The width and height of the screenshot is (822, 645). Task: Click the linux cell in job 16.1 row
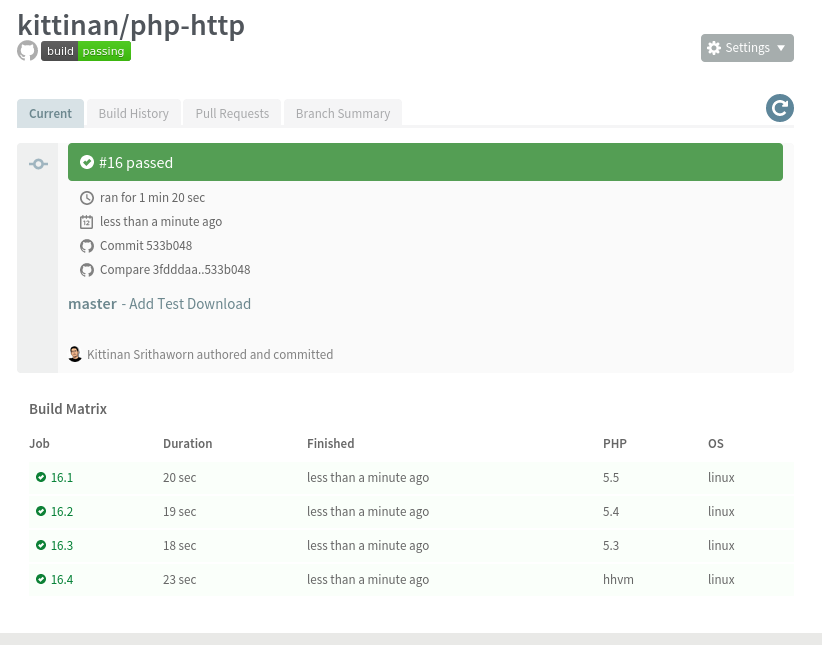click(721, 477)
